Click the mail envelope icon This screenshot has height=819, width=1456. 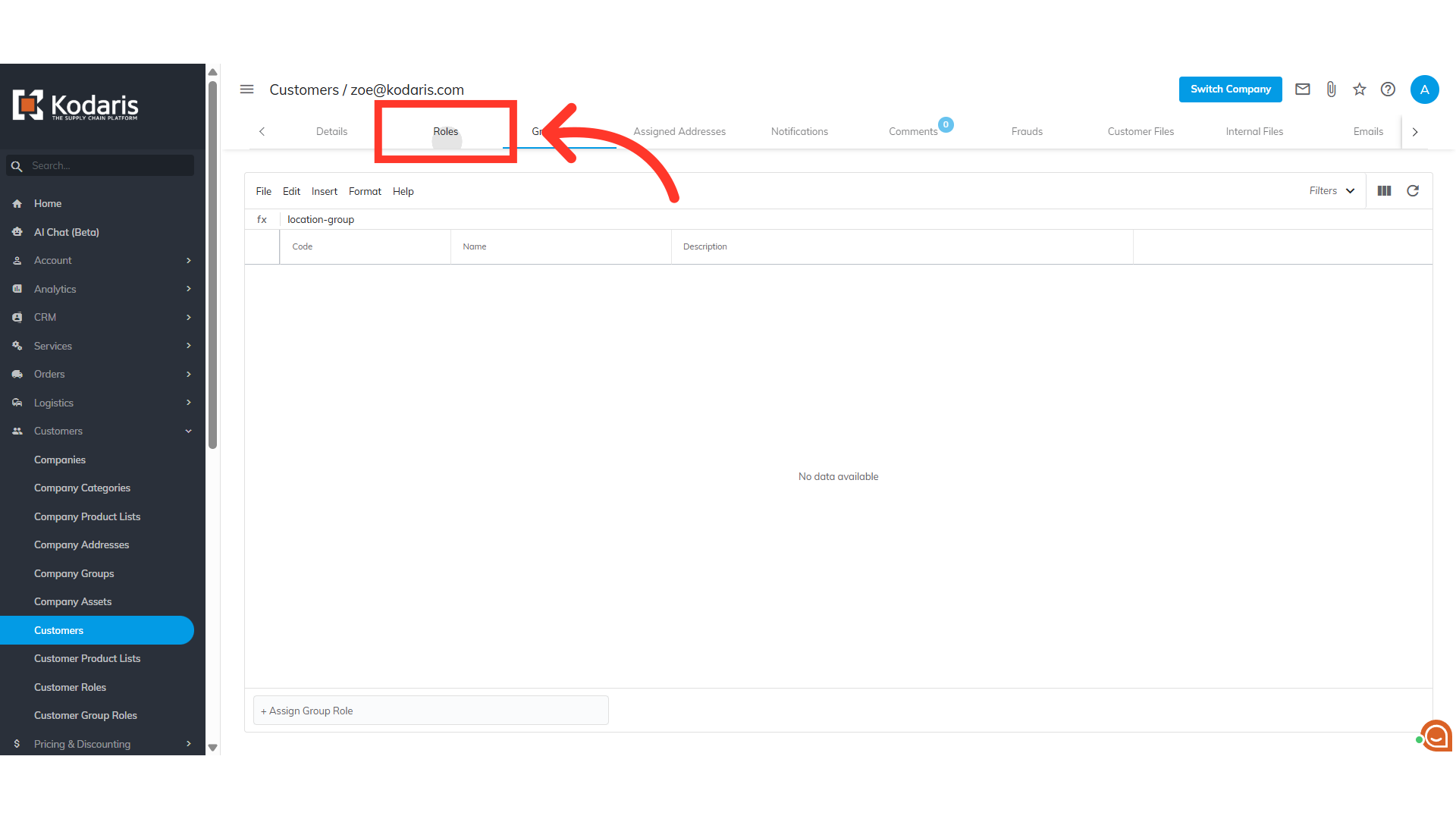[x=1302, y=89]
